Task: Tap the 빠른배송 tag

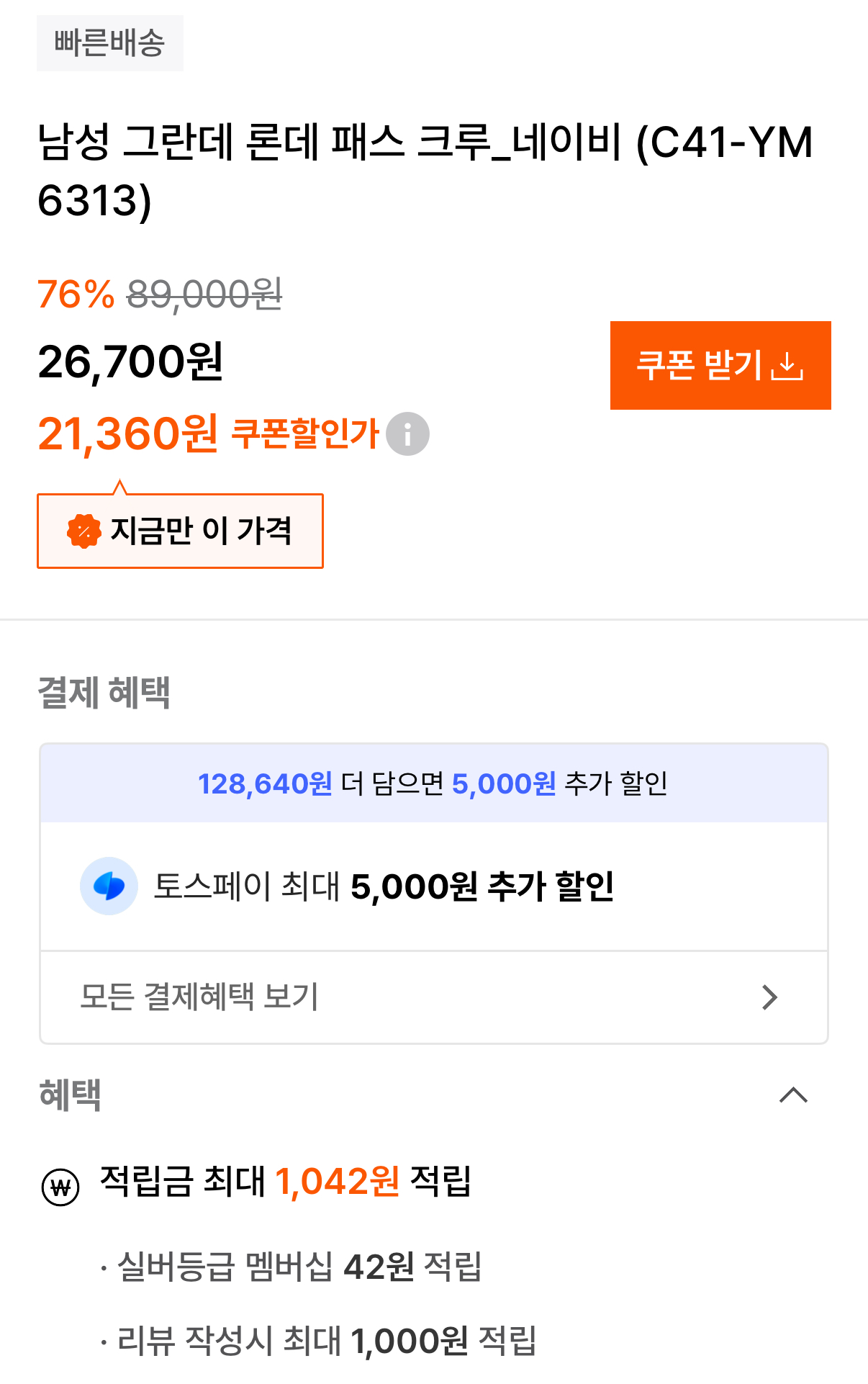Action: (x=110, y=43)
